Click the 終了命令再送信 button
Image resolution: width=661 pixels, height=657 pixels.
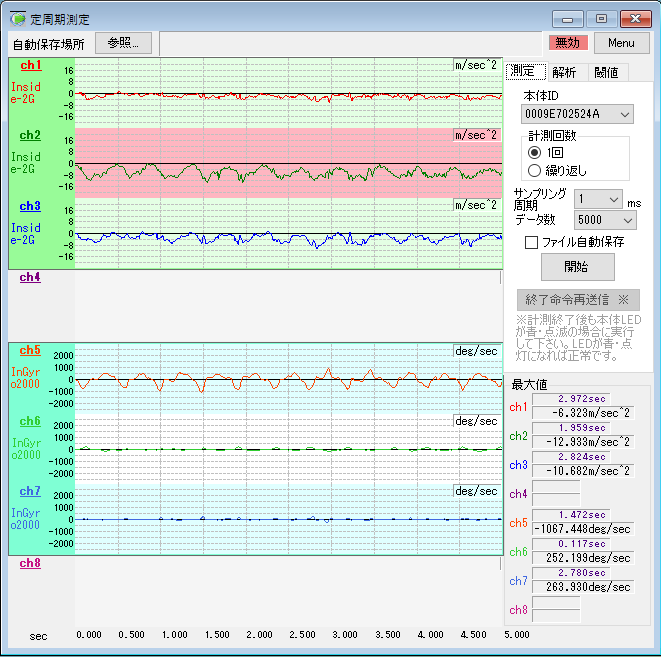(x=578, y=300)
